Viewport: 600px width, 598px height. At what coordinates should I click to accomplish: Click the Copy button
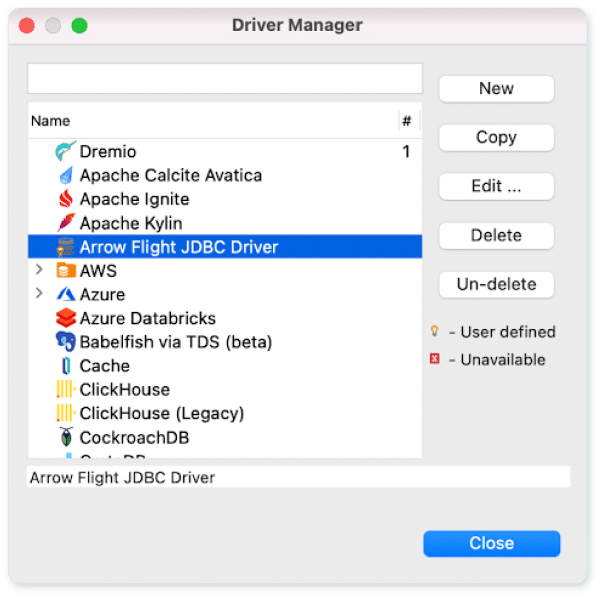(496, 138)
